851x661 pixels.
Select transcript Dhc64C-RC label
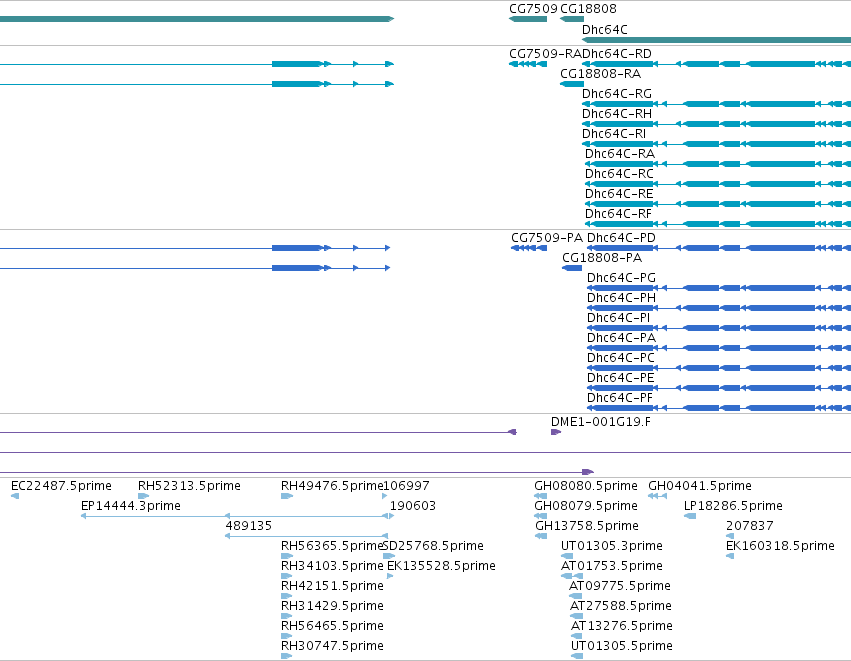619,174
